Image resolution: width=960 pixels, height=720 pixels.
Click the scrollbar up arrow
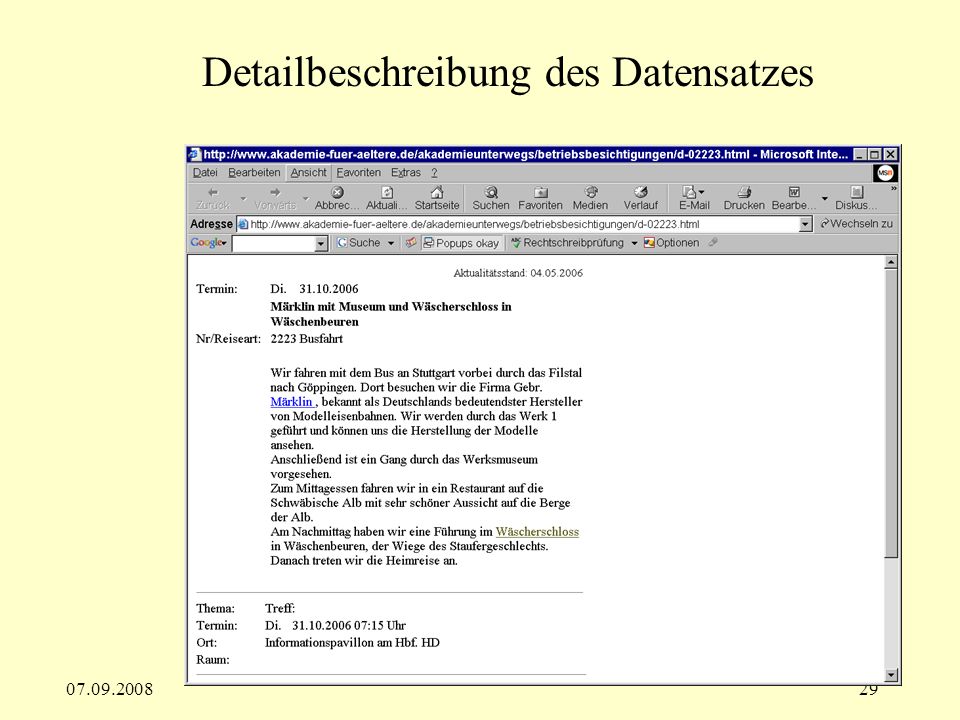pyautogui.click(x=891, y=262)
